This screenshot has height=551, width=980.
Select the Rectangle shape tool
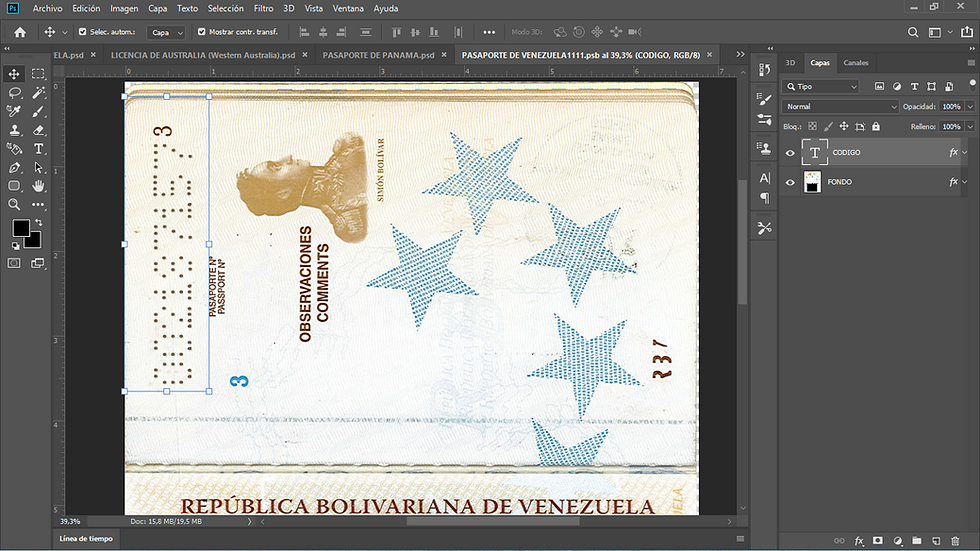[14, 186]
